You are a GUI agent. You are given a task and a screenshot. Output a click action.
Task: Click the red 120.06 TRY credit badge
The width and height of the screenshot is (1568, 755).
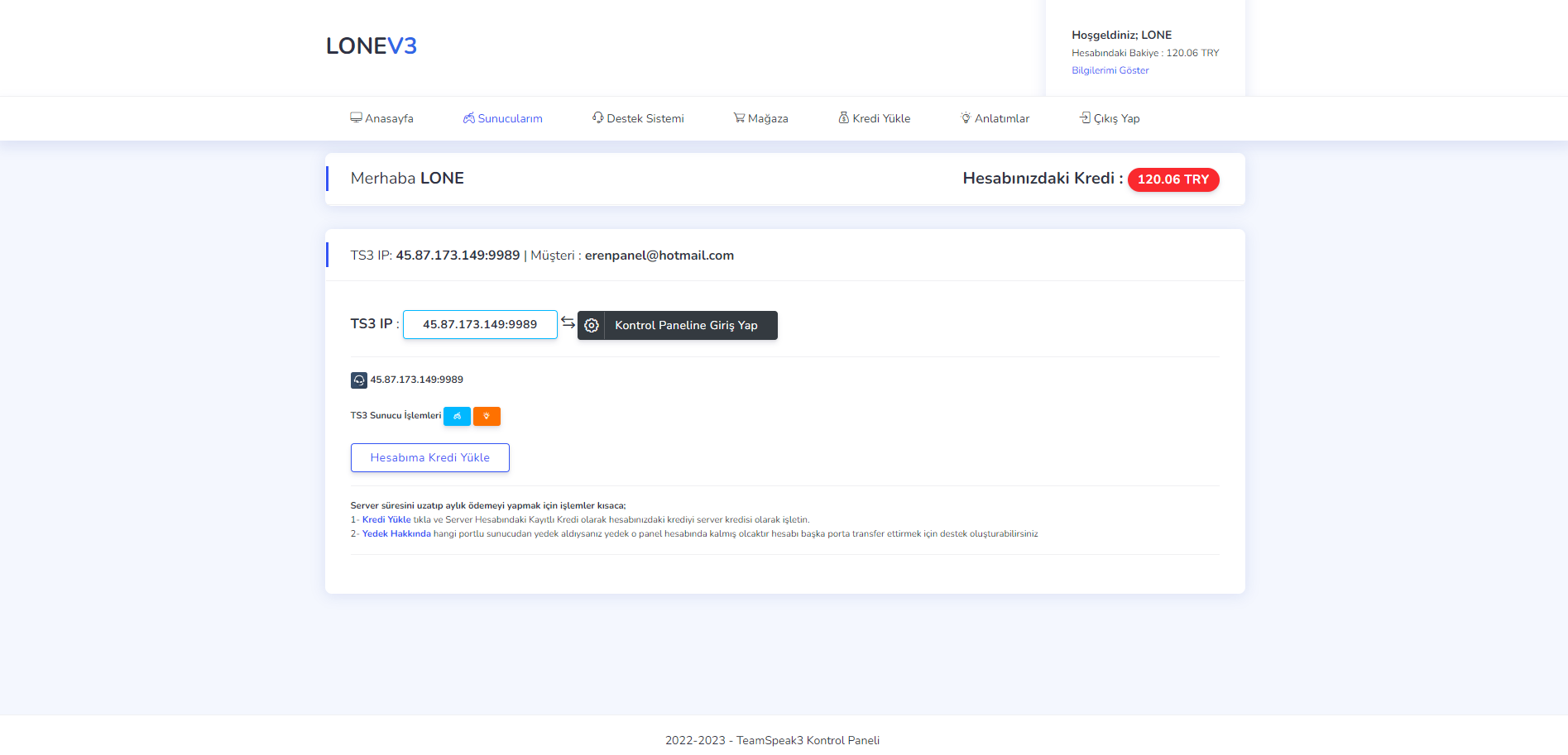pos(1172,179)
